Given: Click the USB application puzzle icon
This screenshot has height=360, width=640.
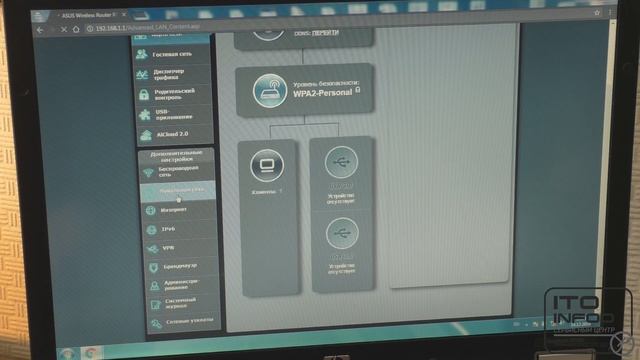Looking at the screenshot, I should 144,115.
